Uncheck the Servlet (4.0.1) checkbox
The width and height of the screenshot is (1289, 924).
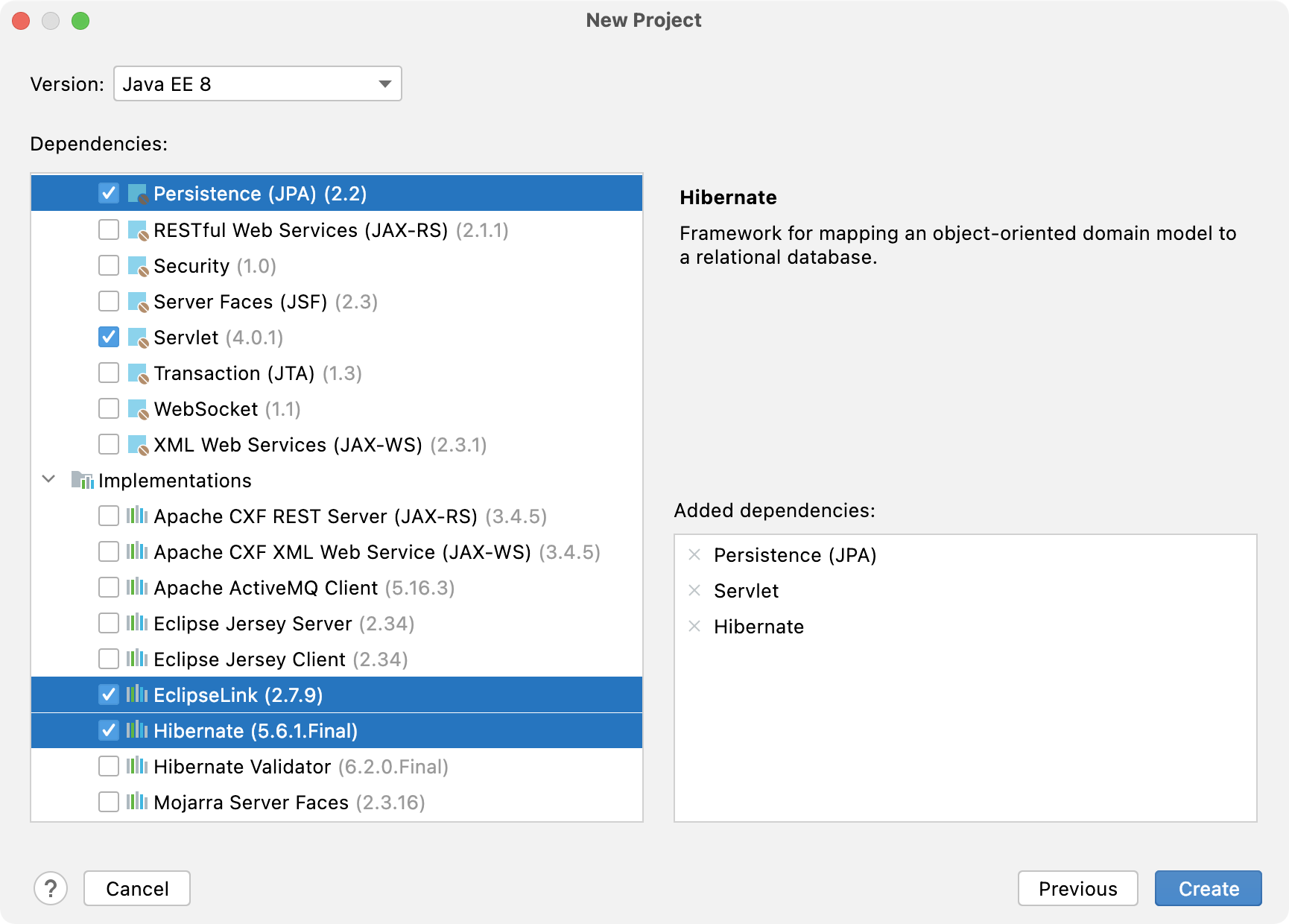click(109, 337)
